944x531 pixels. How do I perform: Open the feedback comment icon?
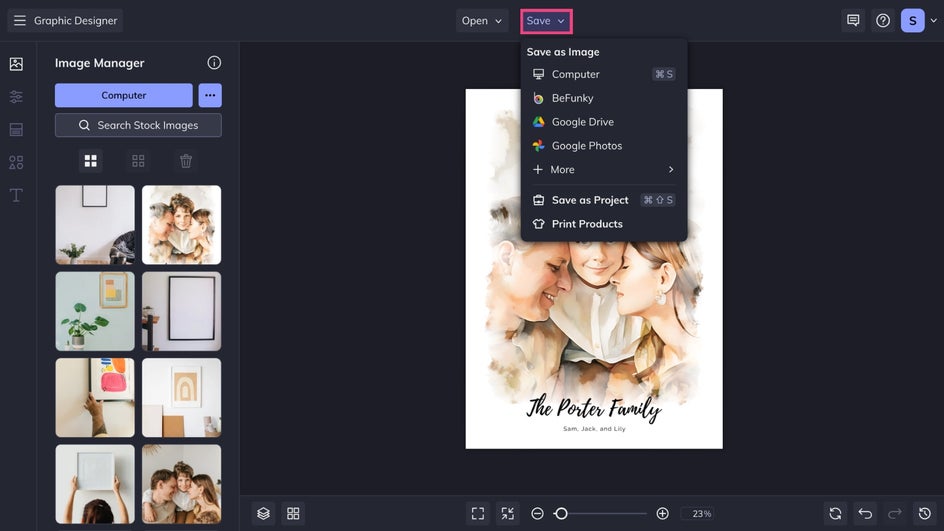tap(853, 20)
